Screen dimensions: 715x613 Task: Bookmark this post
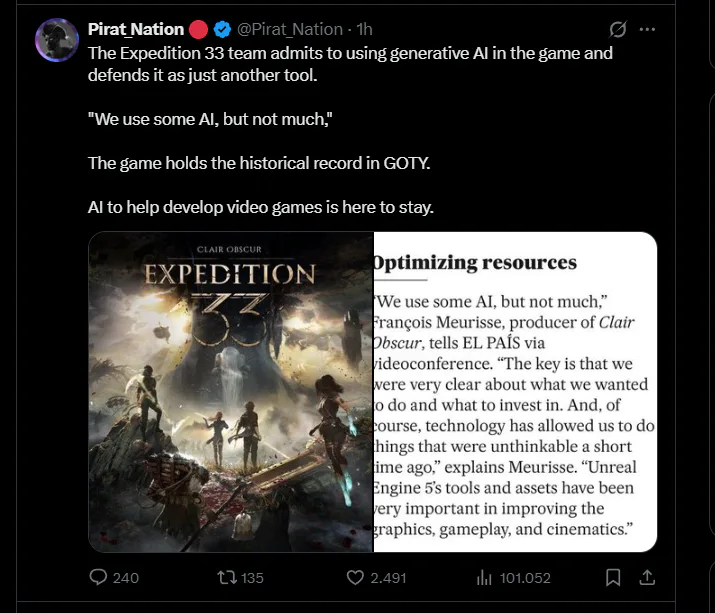(x=613, y=577)
